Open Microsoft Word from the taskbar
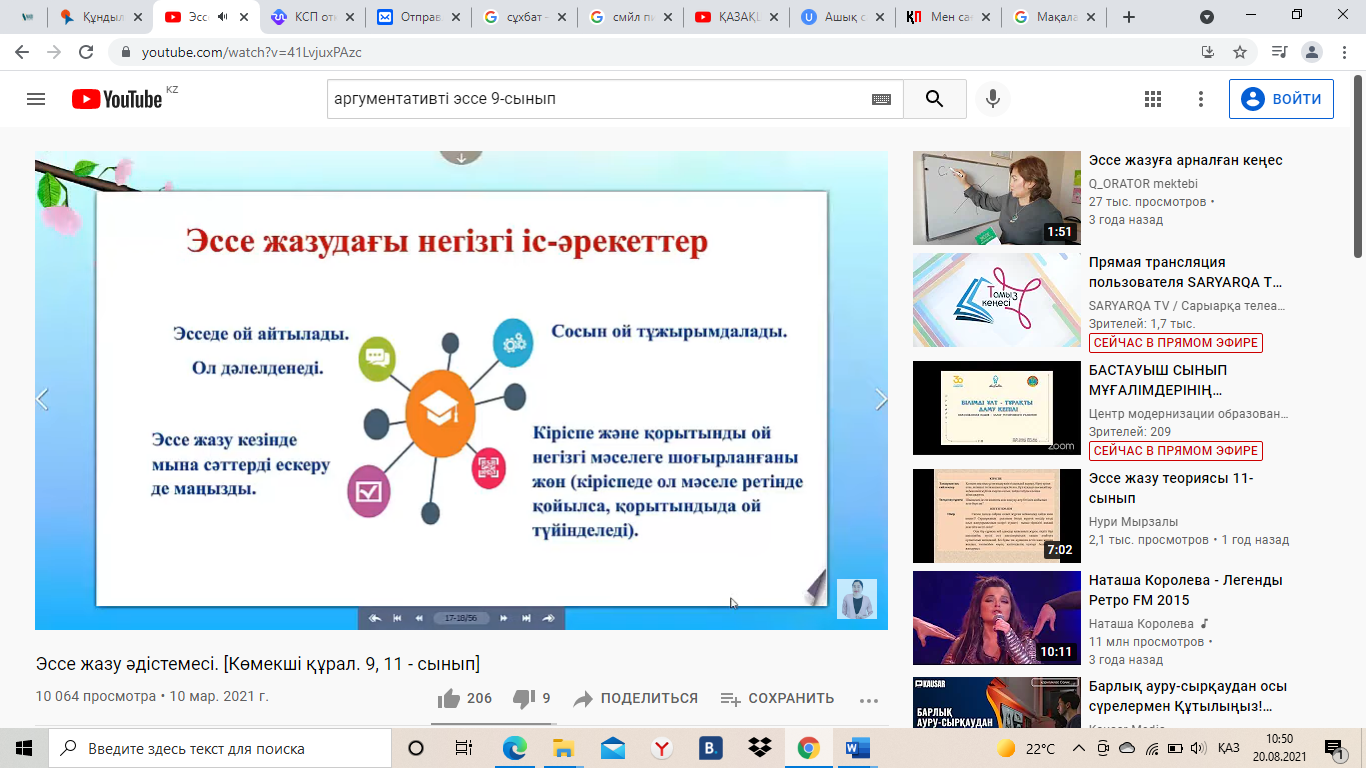The height and width of the screenshot is (768, 1366). coord(857,748)
